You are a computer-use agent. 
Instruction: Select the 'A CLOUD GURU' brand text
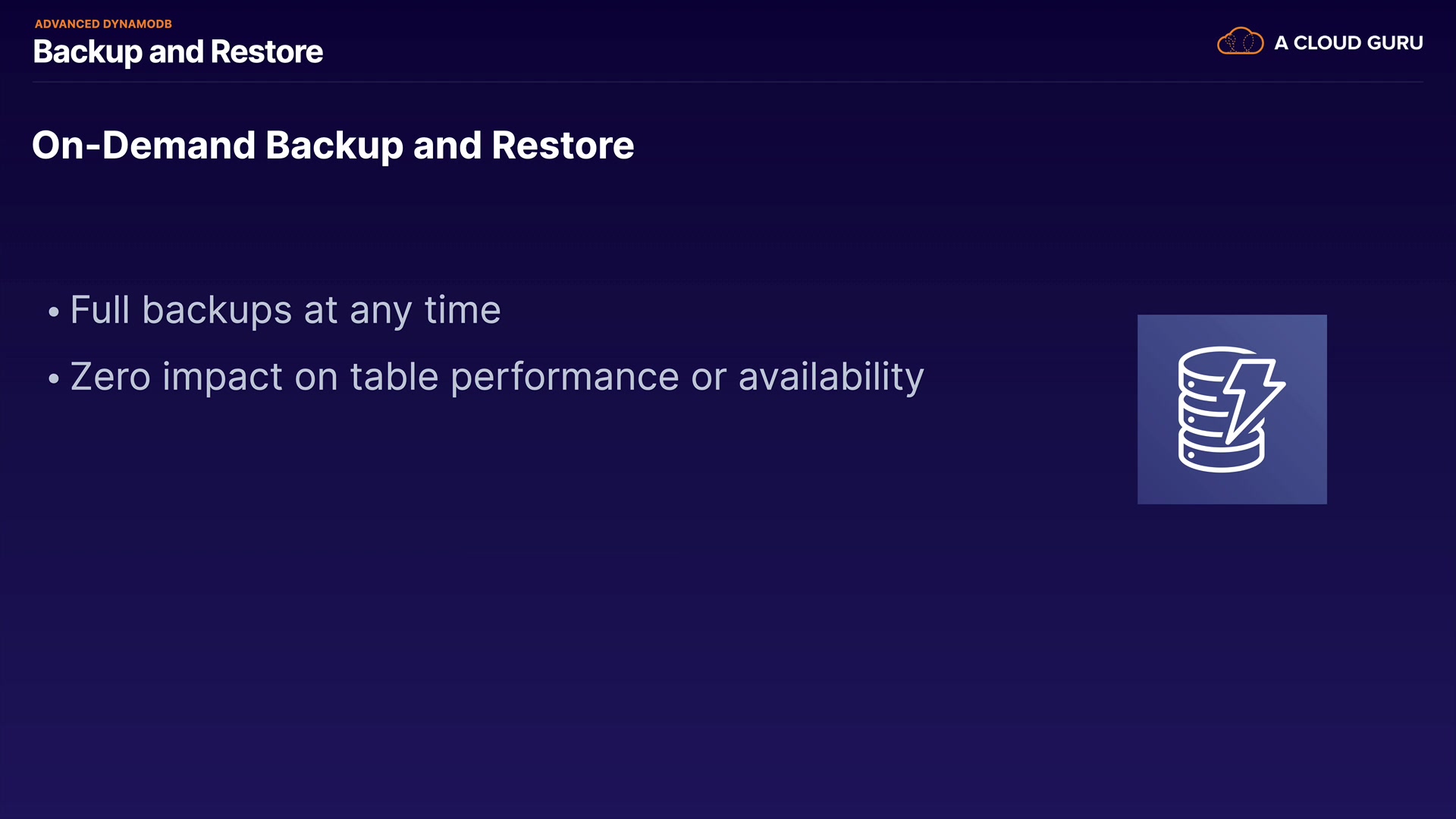pyautogui.click(x=1348, y=43)
